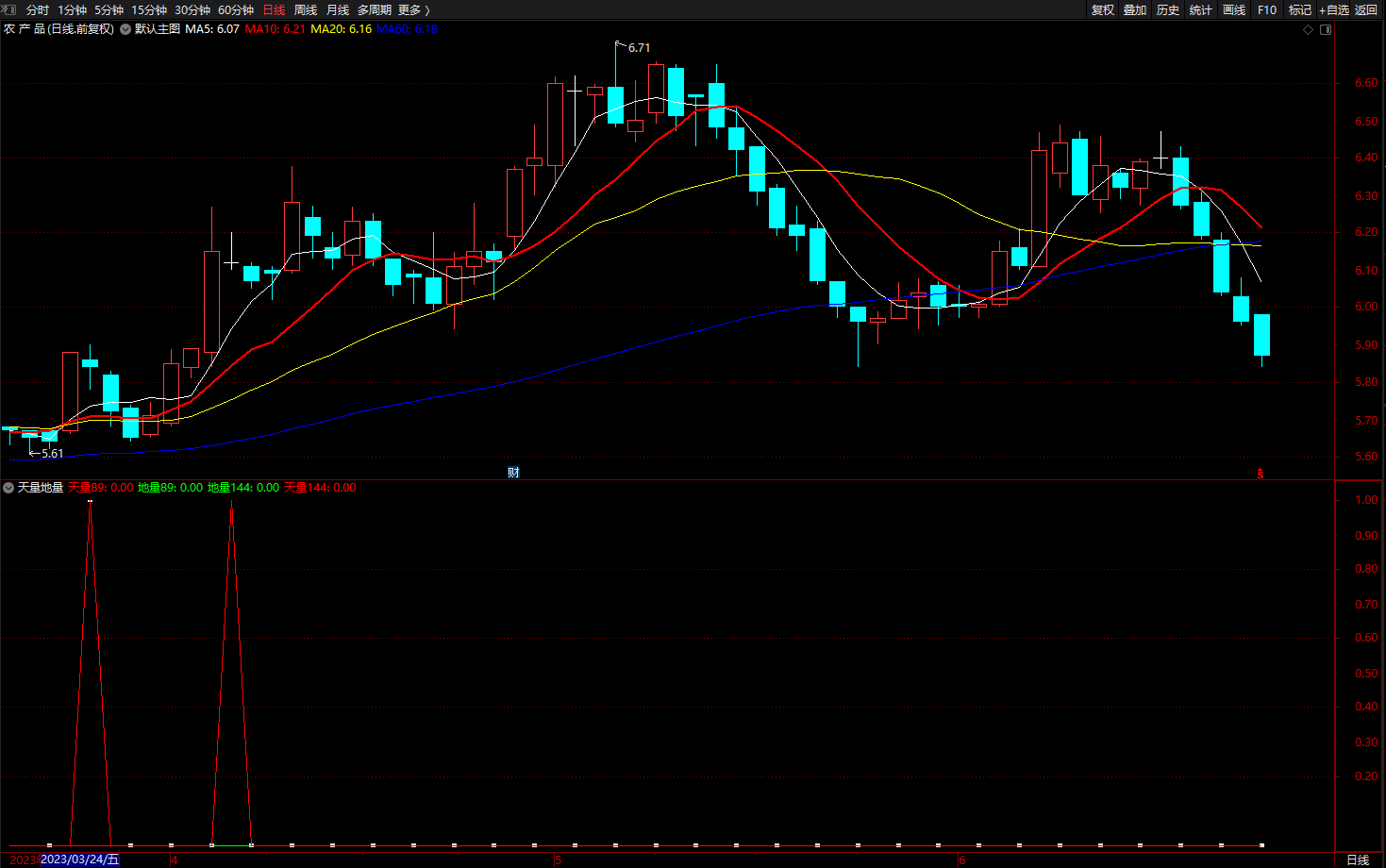The image size is (1386, 868).
Task: Click the 日线 label at bottom right
Action: click(x=1358, y=860)
